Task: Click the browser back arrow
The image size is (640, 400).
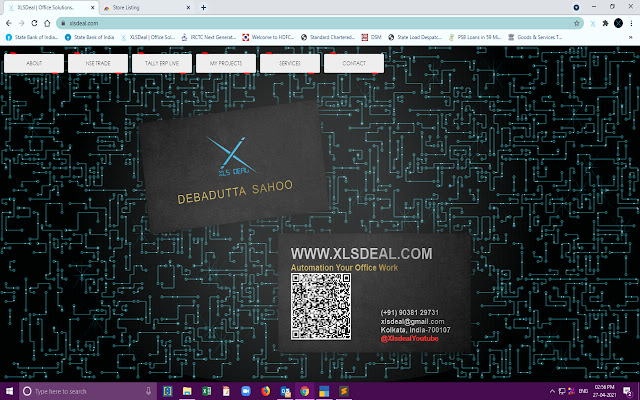Action: point(9,23)
